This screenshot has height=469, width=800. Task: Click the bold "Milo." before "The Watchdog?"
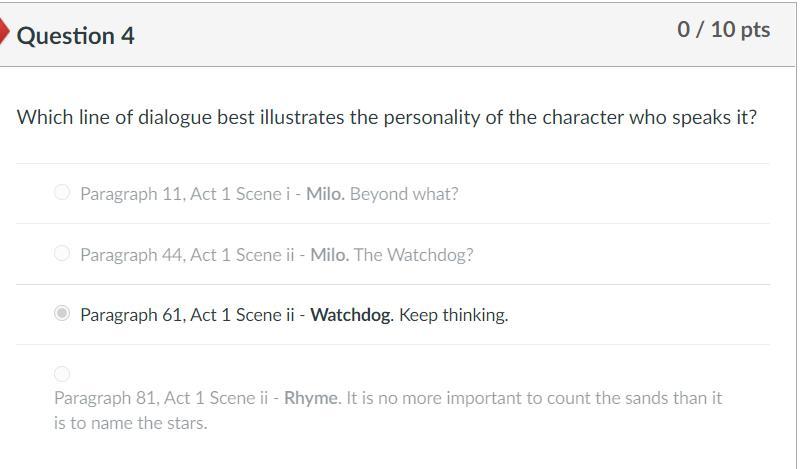click(x=330, y=255)
